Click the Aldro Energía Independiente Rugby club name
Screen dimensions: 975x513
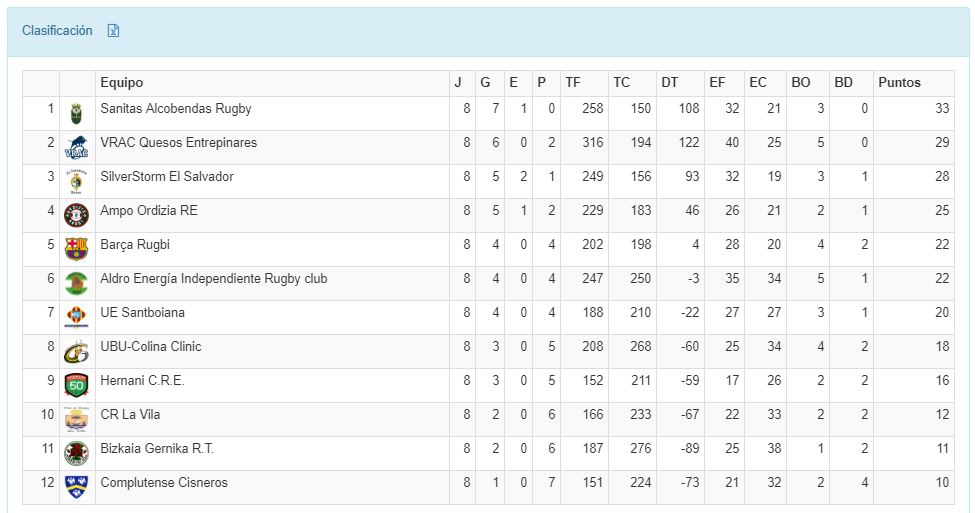pyautogui.click(x=213, y=279)
